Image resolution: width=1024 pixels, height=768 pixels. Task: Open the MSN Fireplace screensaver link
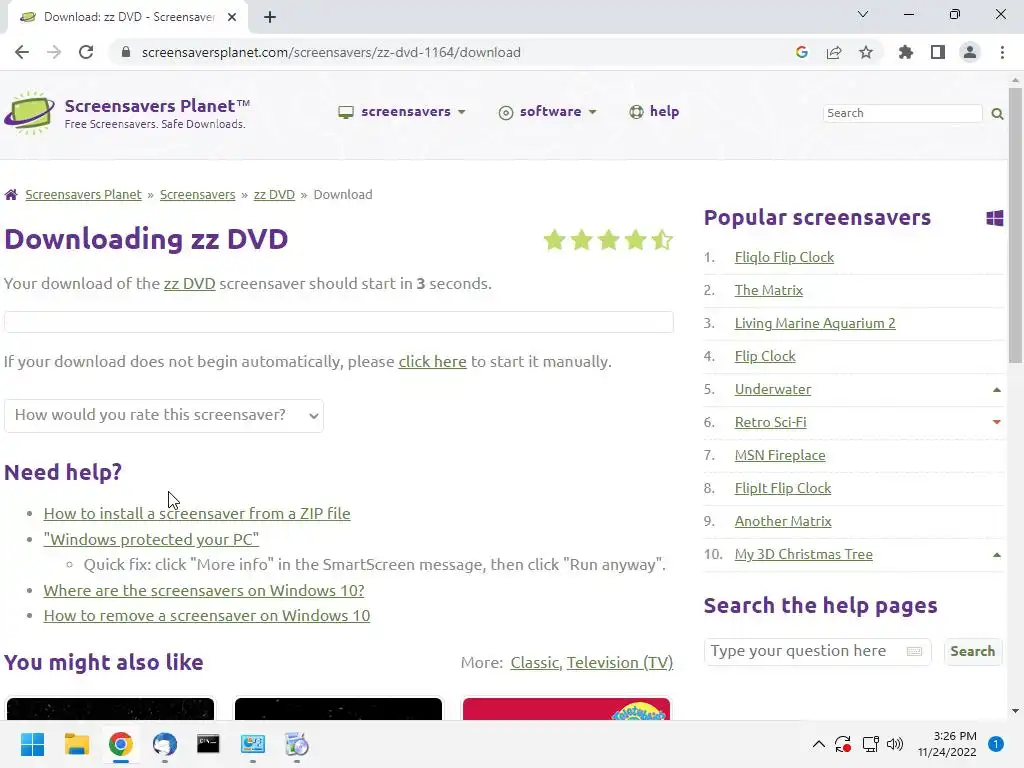click(x=780, y=455)
